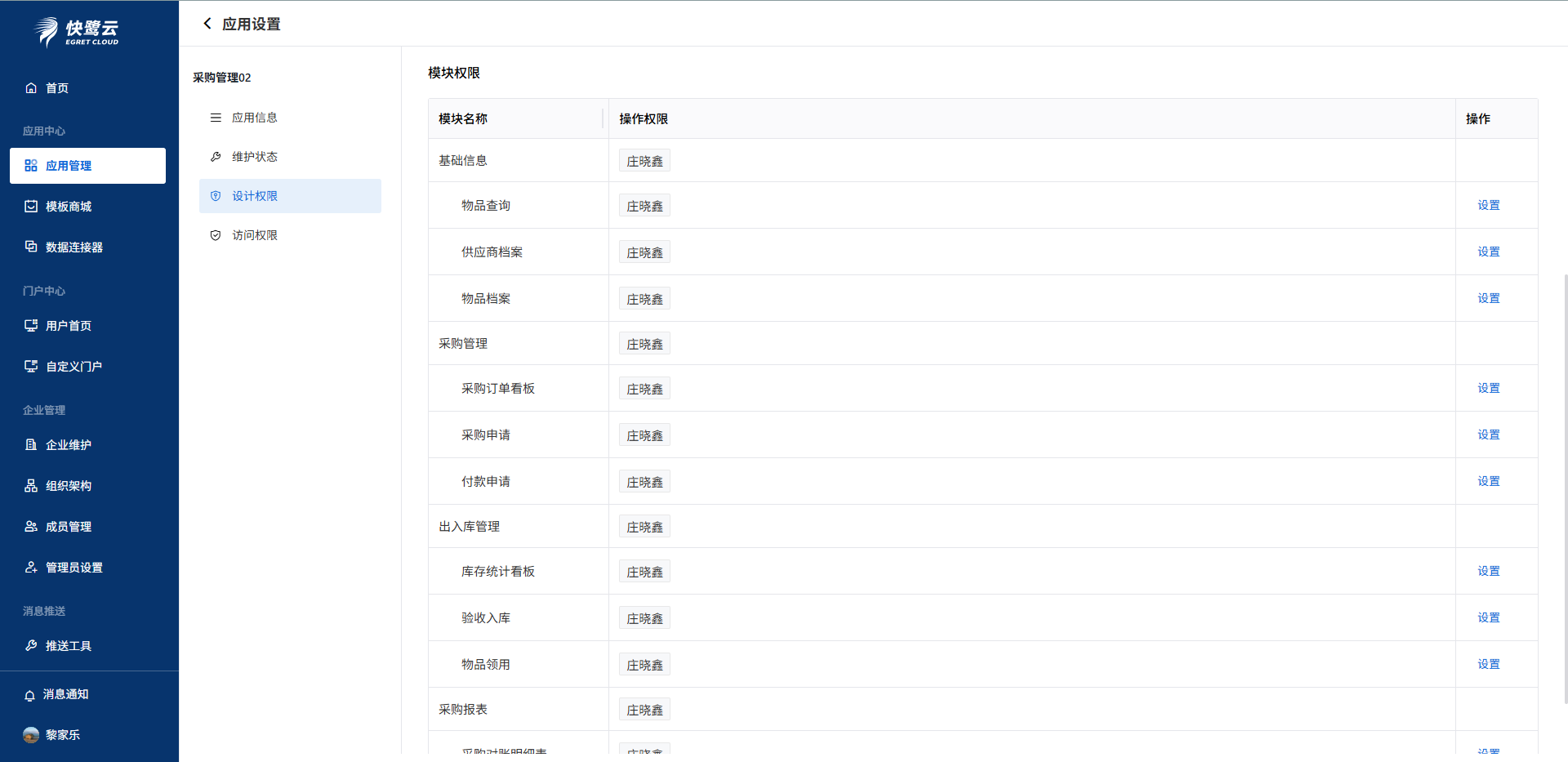Screen dimensions: 1568x762
Task: Click the 黎家乐 user avatar
Action: pyautogui.click(x=31, y=735)
